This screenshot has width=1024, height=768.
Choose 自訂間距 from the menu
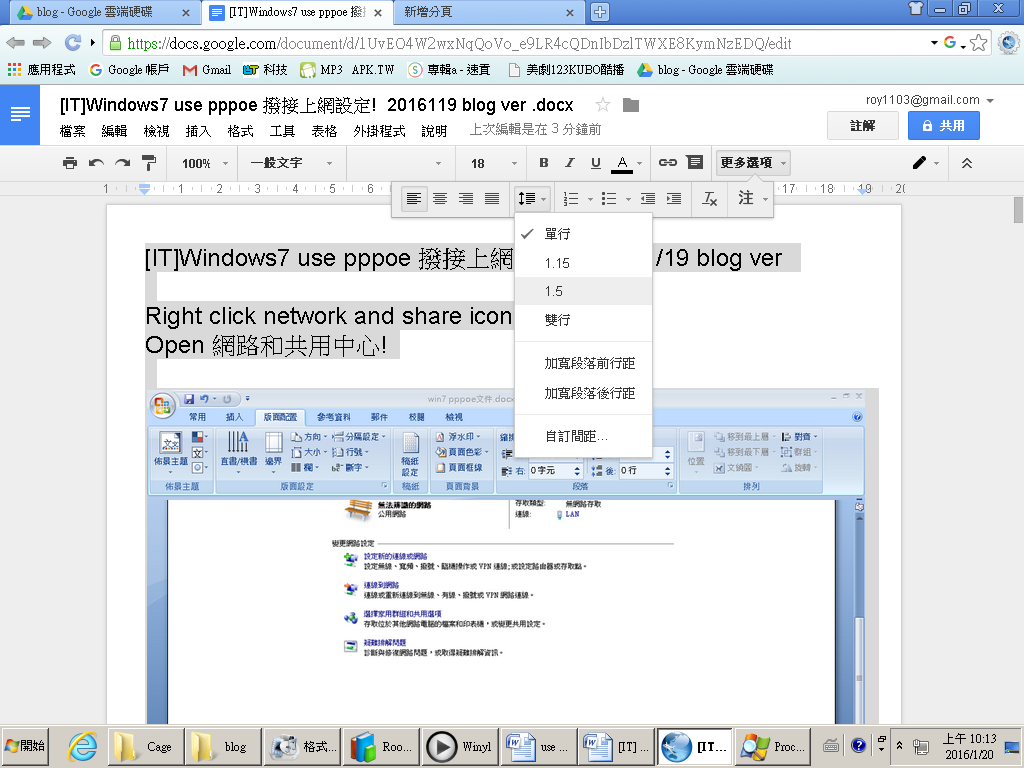583,436
